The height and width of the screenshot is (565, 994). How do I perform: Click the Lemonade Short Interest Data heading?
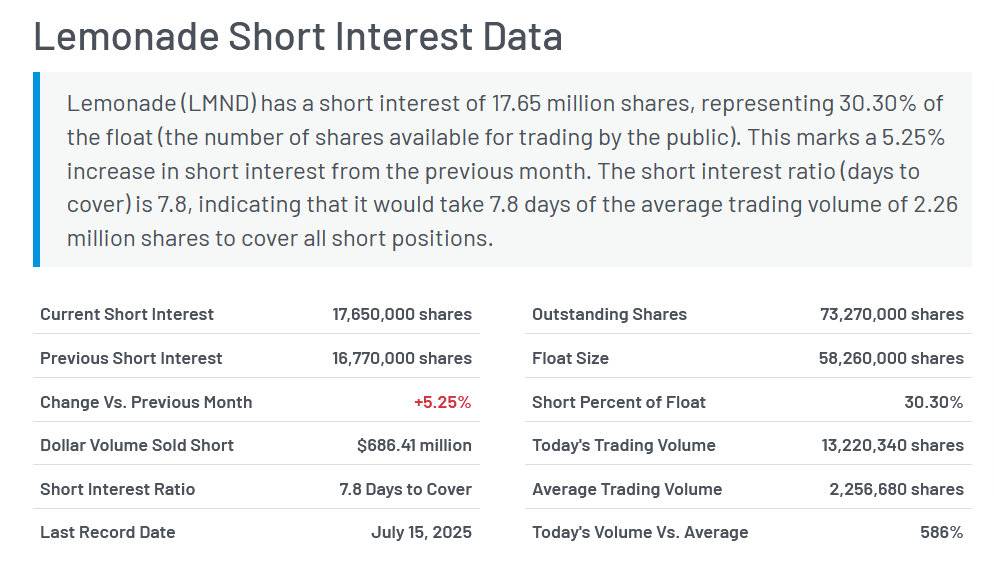click(x=298, y=37)
